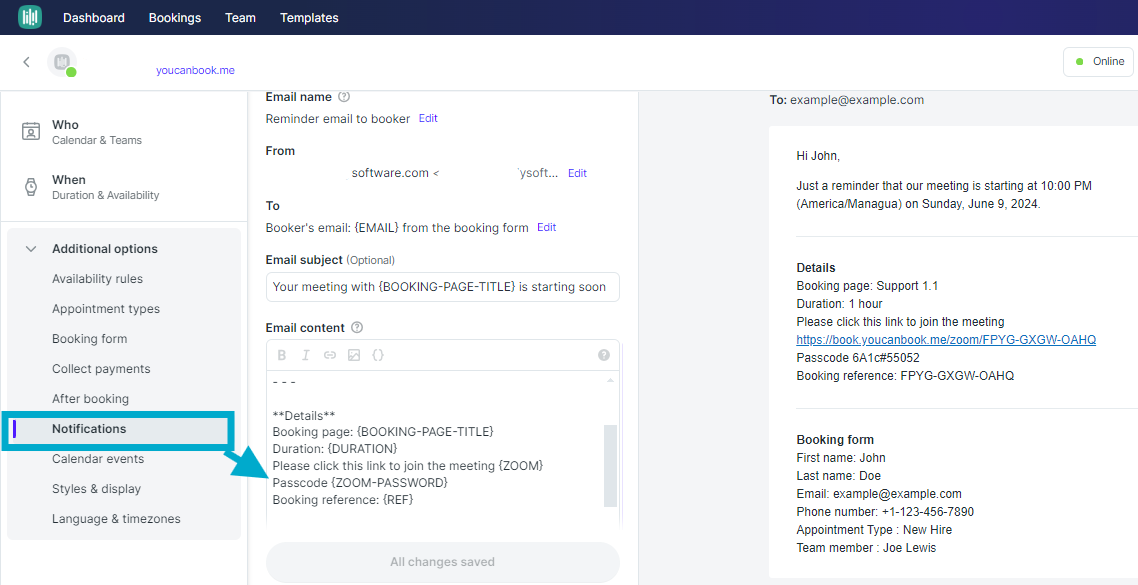This screenshot has height=585, width=1138.
Task: Open the shorthand codes curly-braces tool
Action: point(378,355)
